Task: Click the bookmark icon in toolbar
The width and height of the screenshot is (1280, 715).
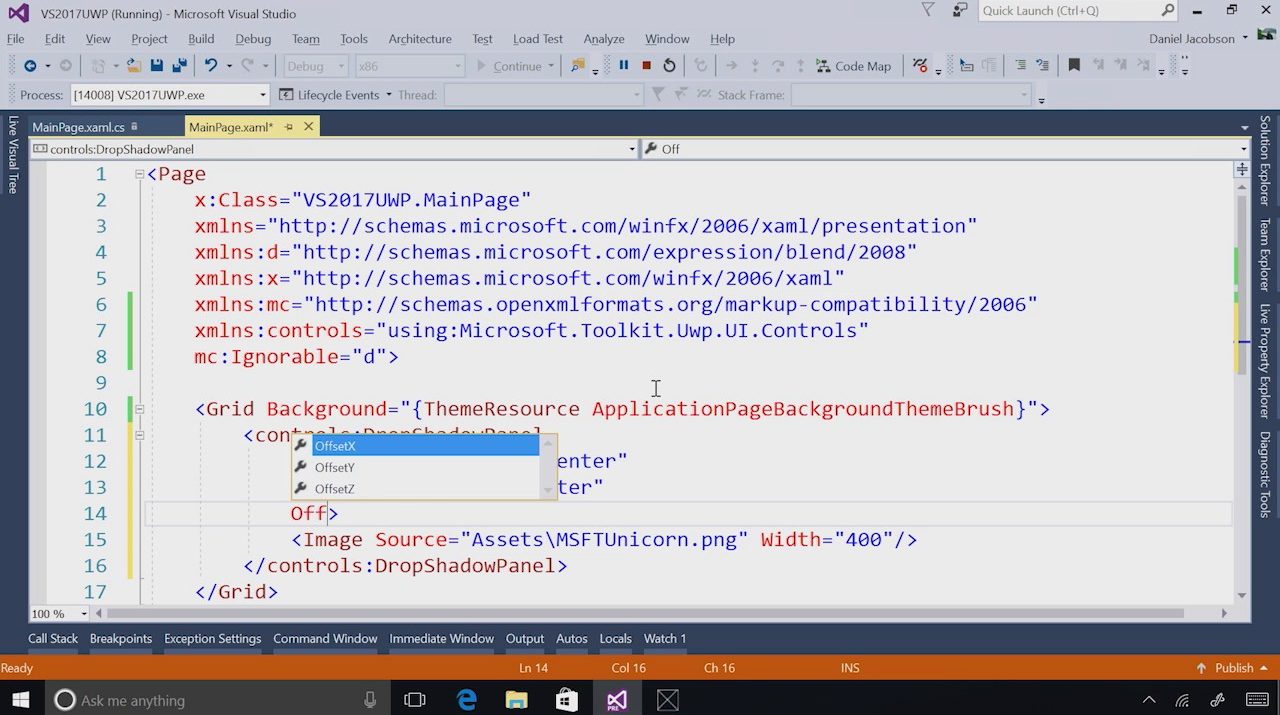Action: tap(1074, 66)
